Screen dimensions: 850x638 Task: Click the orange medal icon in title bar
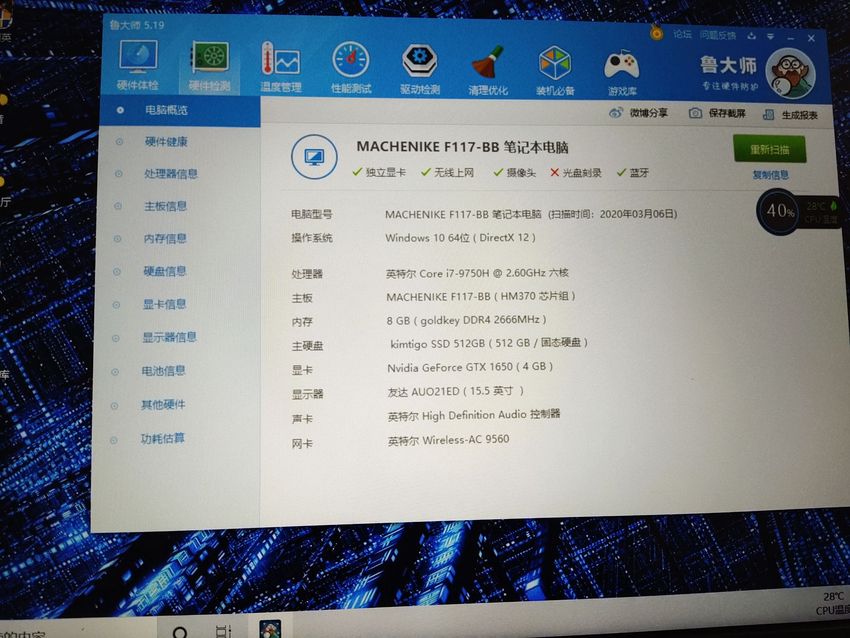tap(656, 33)
